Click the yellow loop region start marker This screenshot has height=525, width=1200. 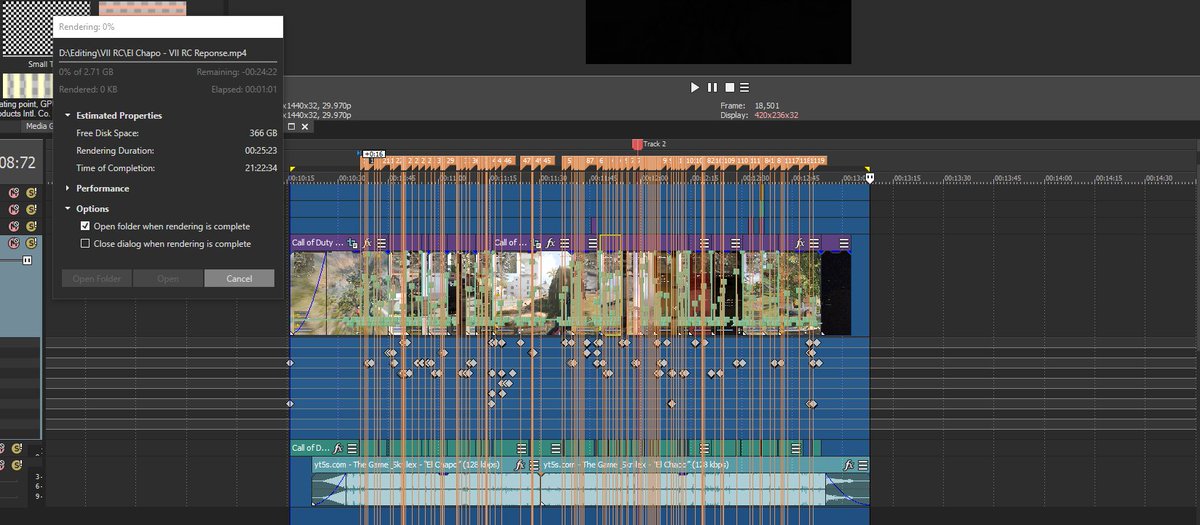pyautogui.click(x=292, y=169)
